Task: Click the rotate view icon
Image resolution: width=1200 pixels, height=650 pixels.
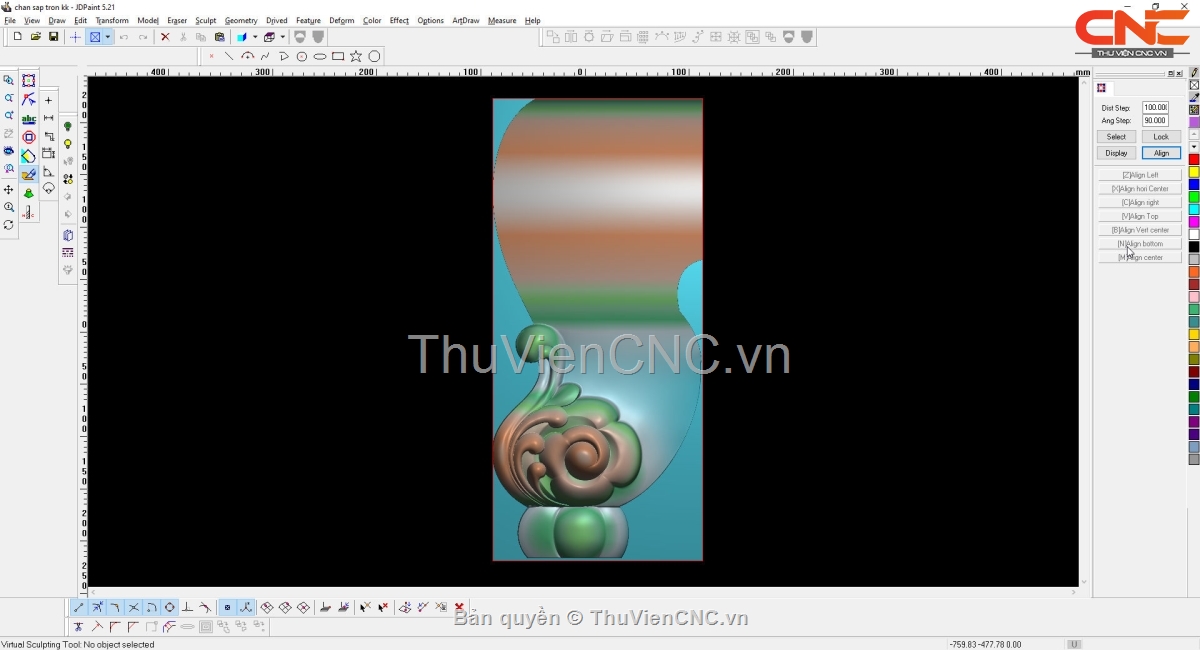Action: coord(9,225)
